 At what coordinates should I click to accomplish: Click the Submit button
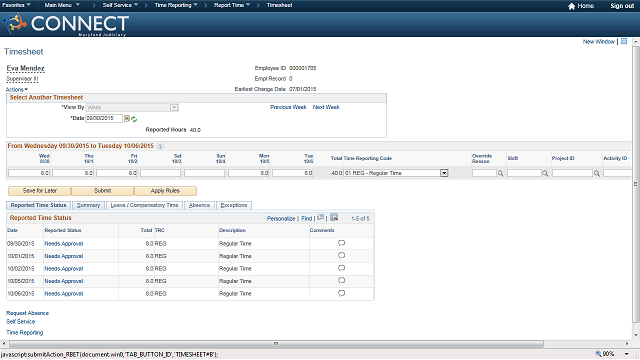pos(102,191)
